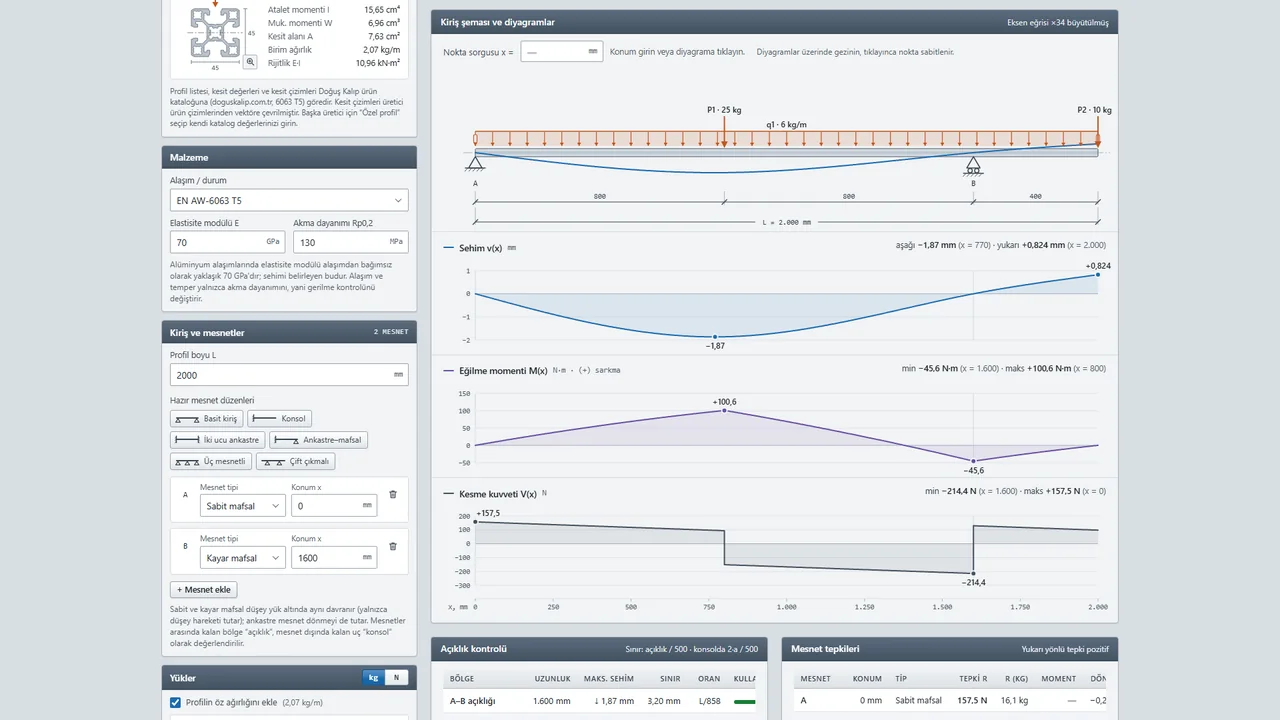
Task: Open support B Mesnet tipi dropdown
Action: 243,558
